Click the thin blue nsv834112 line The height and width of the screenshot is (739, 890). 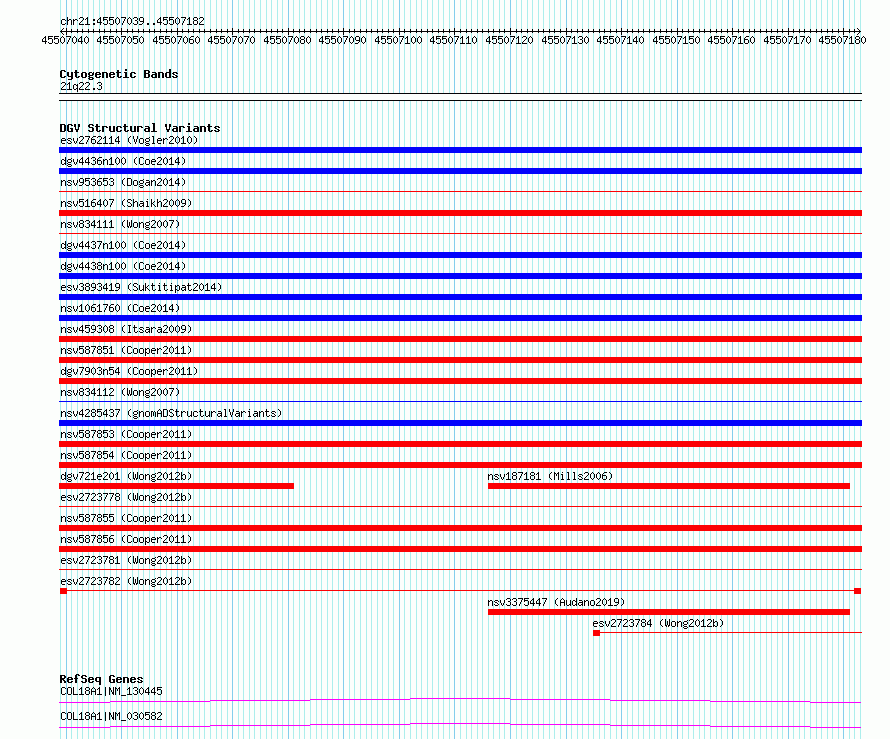click(460, 402)
